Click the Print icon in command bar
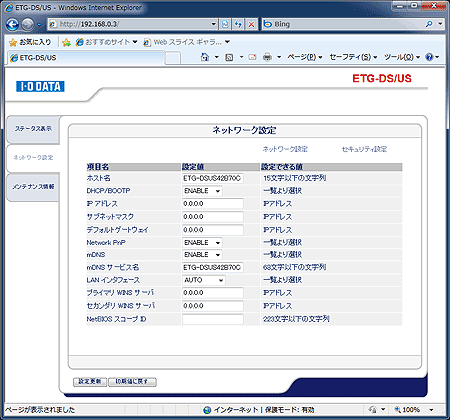 pyautogui.click(x=267, y=57)
